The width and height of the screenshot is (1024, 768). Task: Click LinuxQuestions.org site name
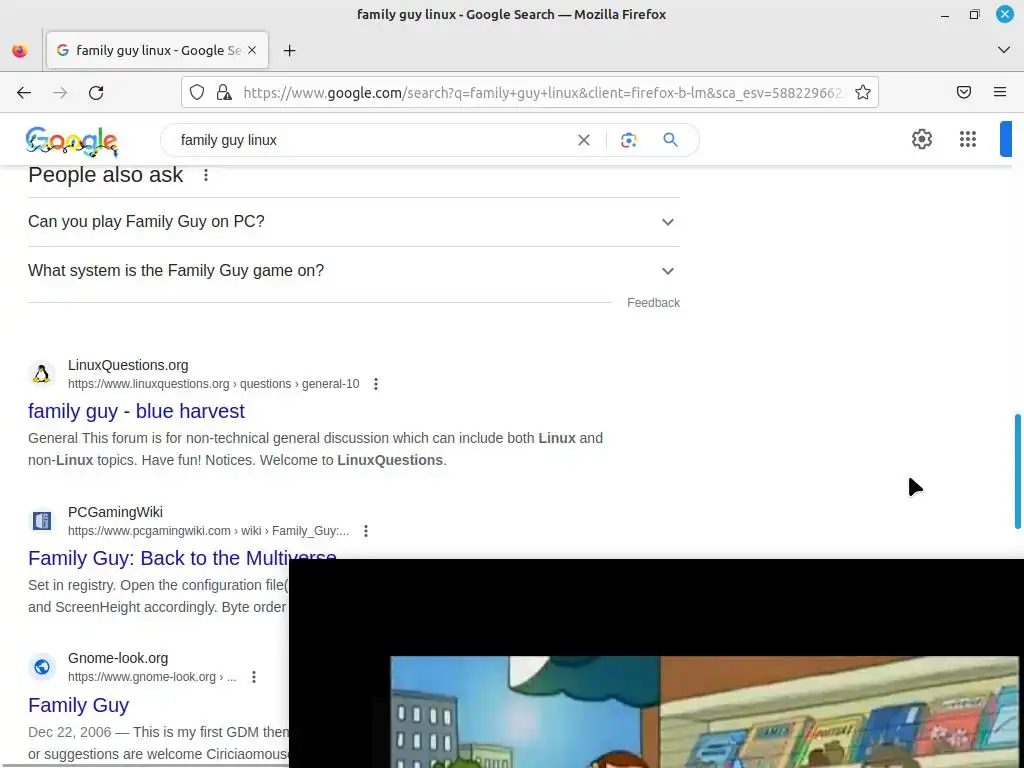pos(128,366)
